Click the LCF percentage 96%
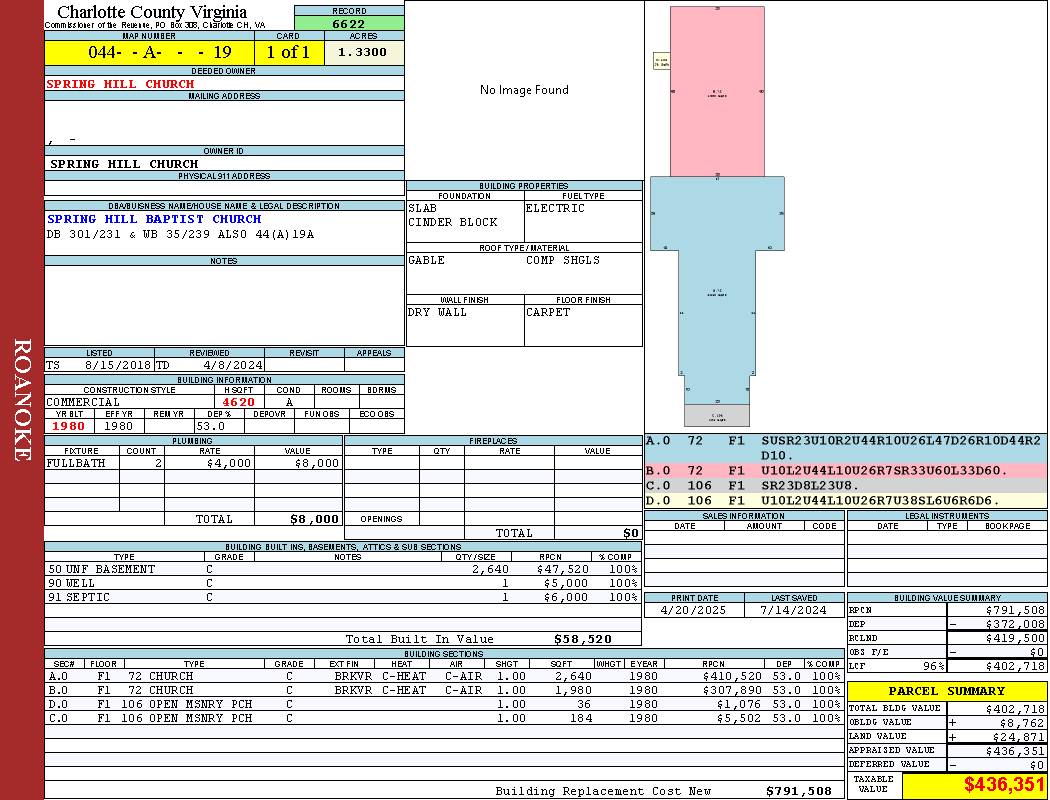This screenshot has width=1050, height=800. pos(933,667)
